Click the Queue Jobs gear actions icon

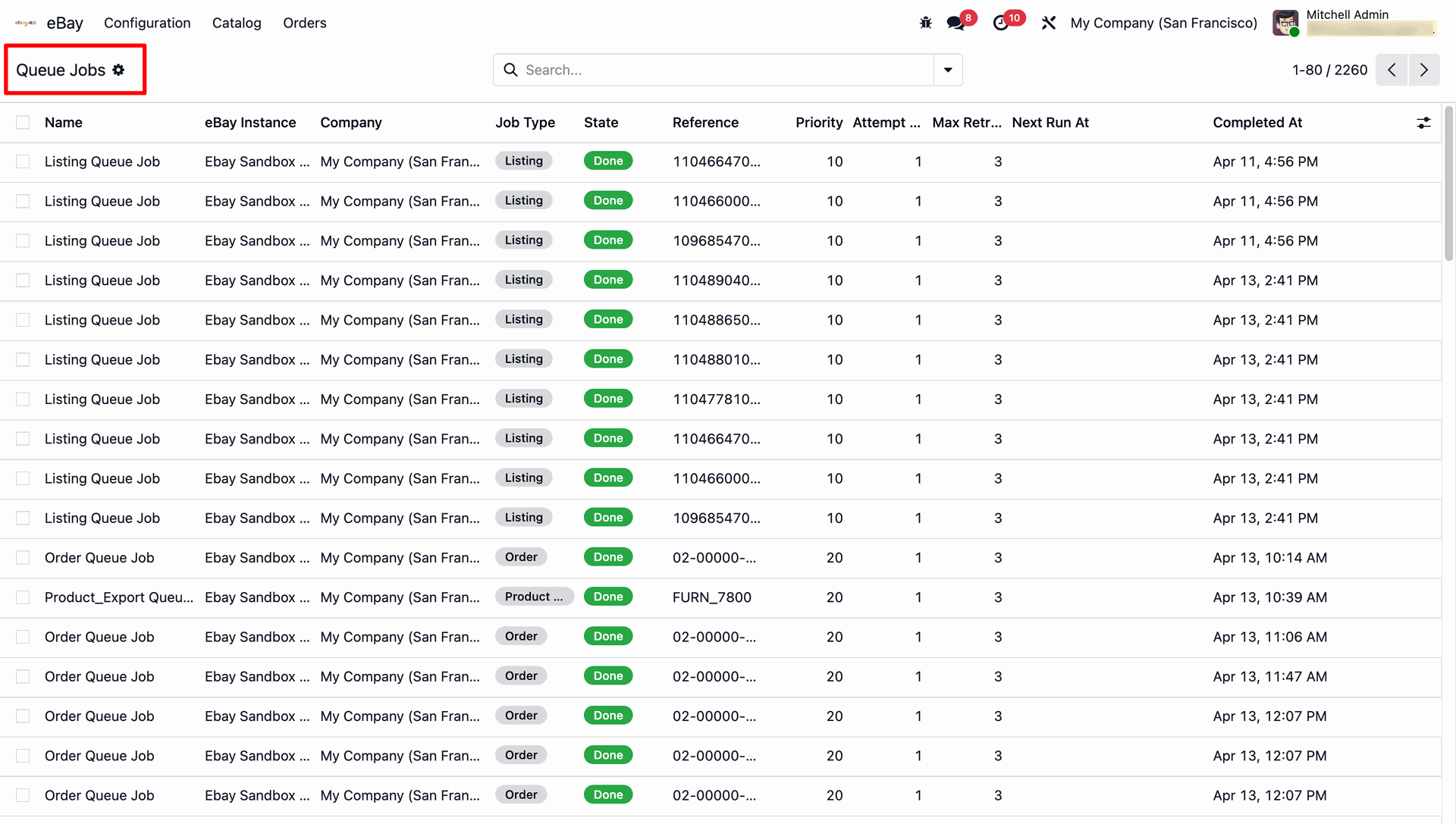[x=118, y=70]
